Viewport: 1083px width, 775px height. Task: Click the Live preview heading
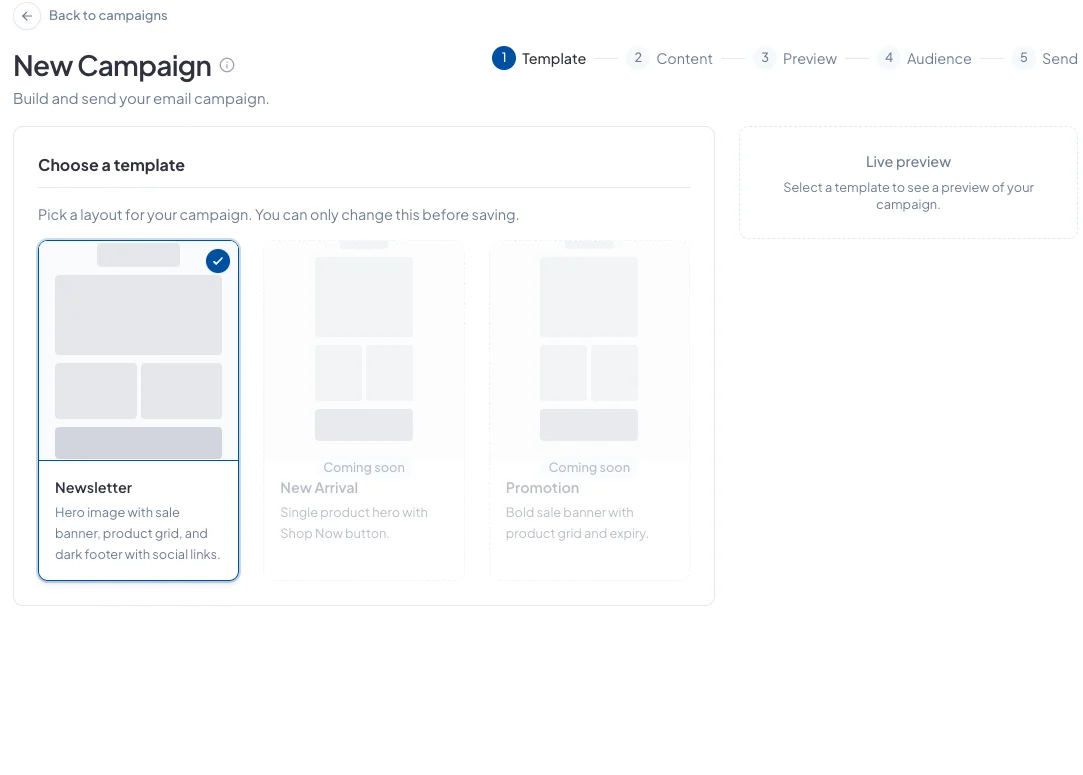coord(908,162)
